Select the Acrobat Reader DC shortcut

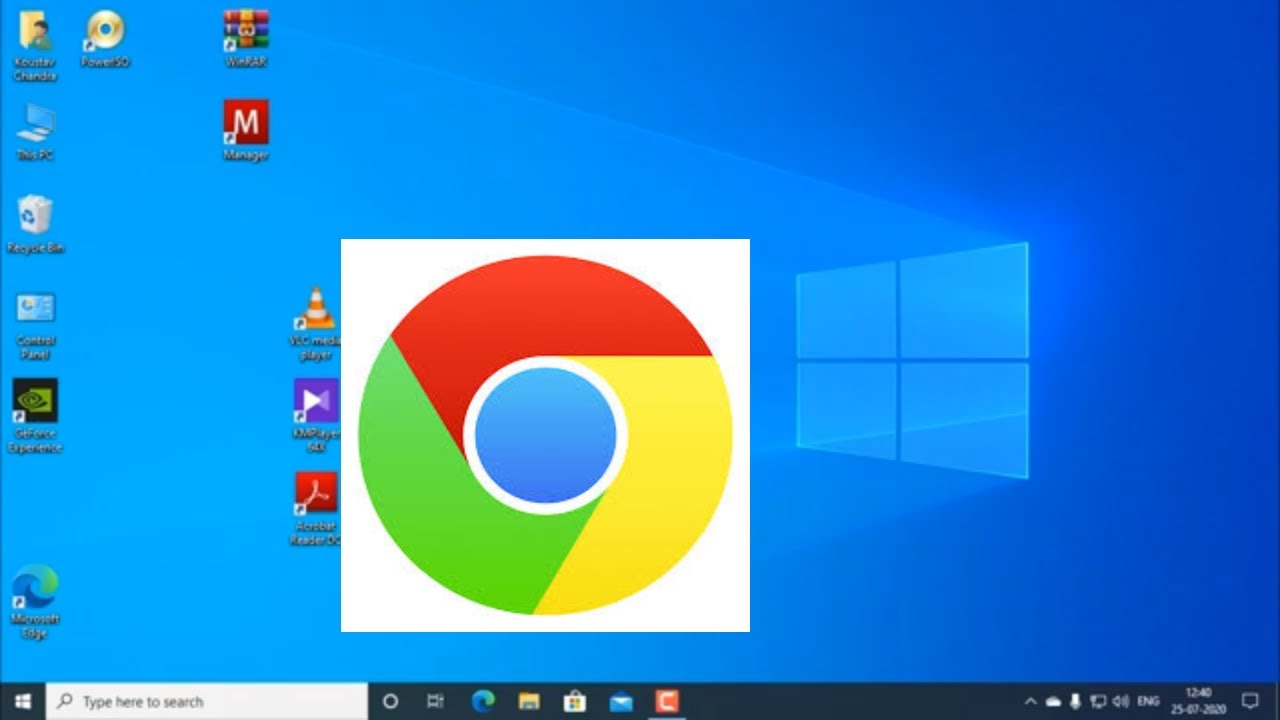pyautogui.click(x=316, y=508)
